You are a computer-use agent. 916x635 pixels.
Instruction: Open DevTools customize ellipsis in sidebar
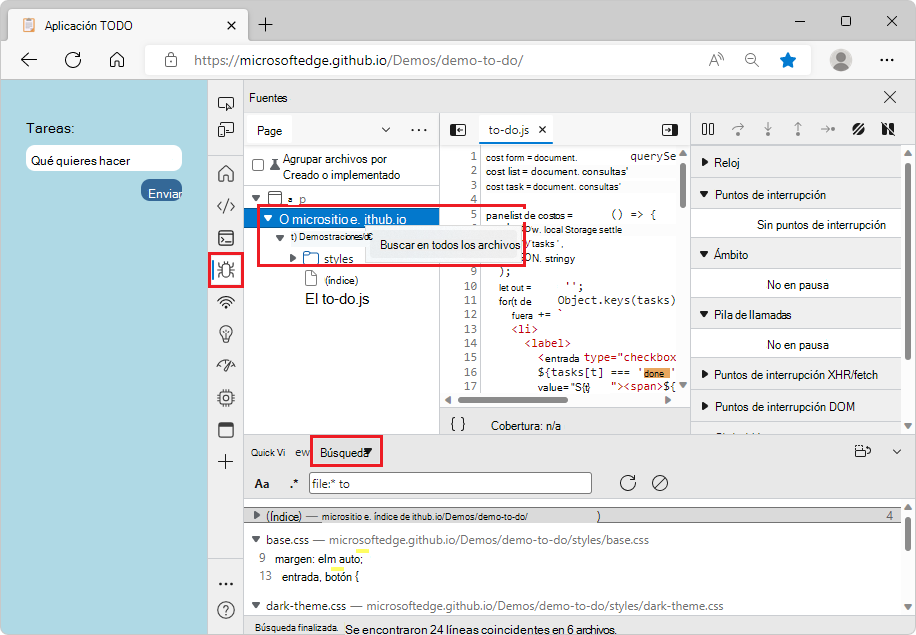point(225,584)
